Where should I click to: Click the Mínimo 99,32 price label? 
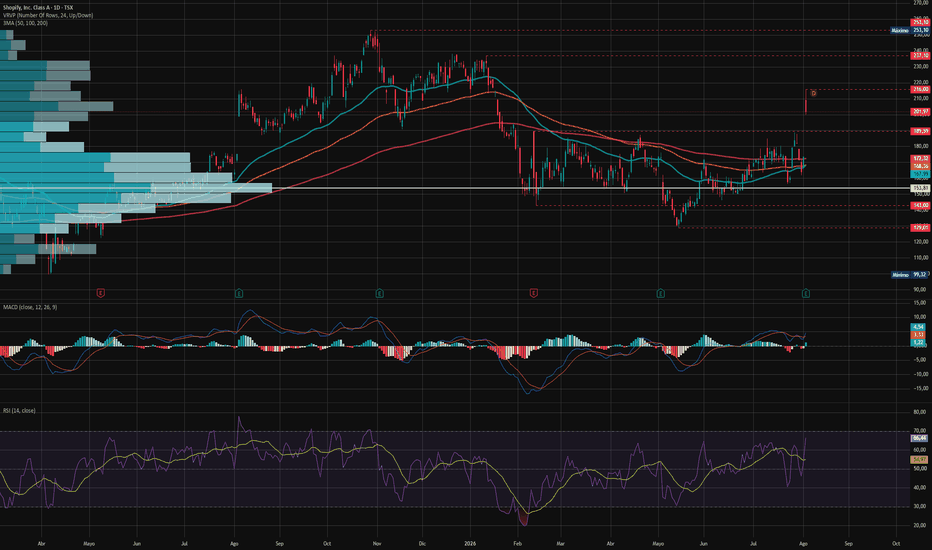pos(910,275)
